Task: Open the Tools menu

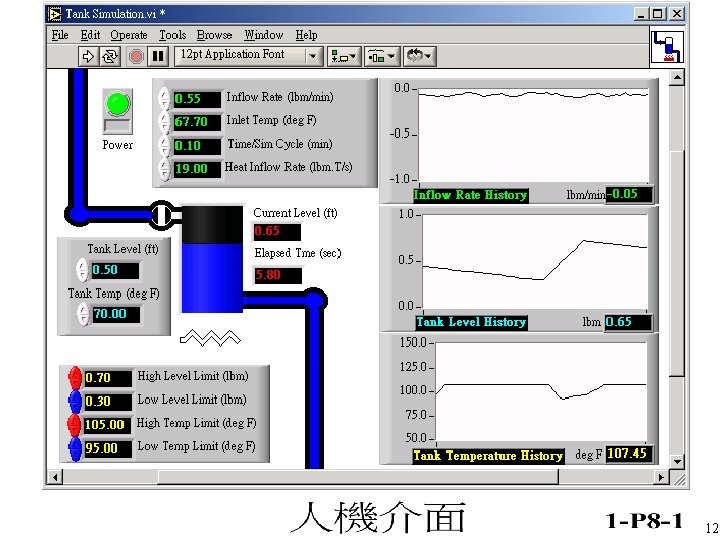Action: (173, 35)
